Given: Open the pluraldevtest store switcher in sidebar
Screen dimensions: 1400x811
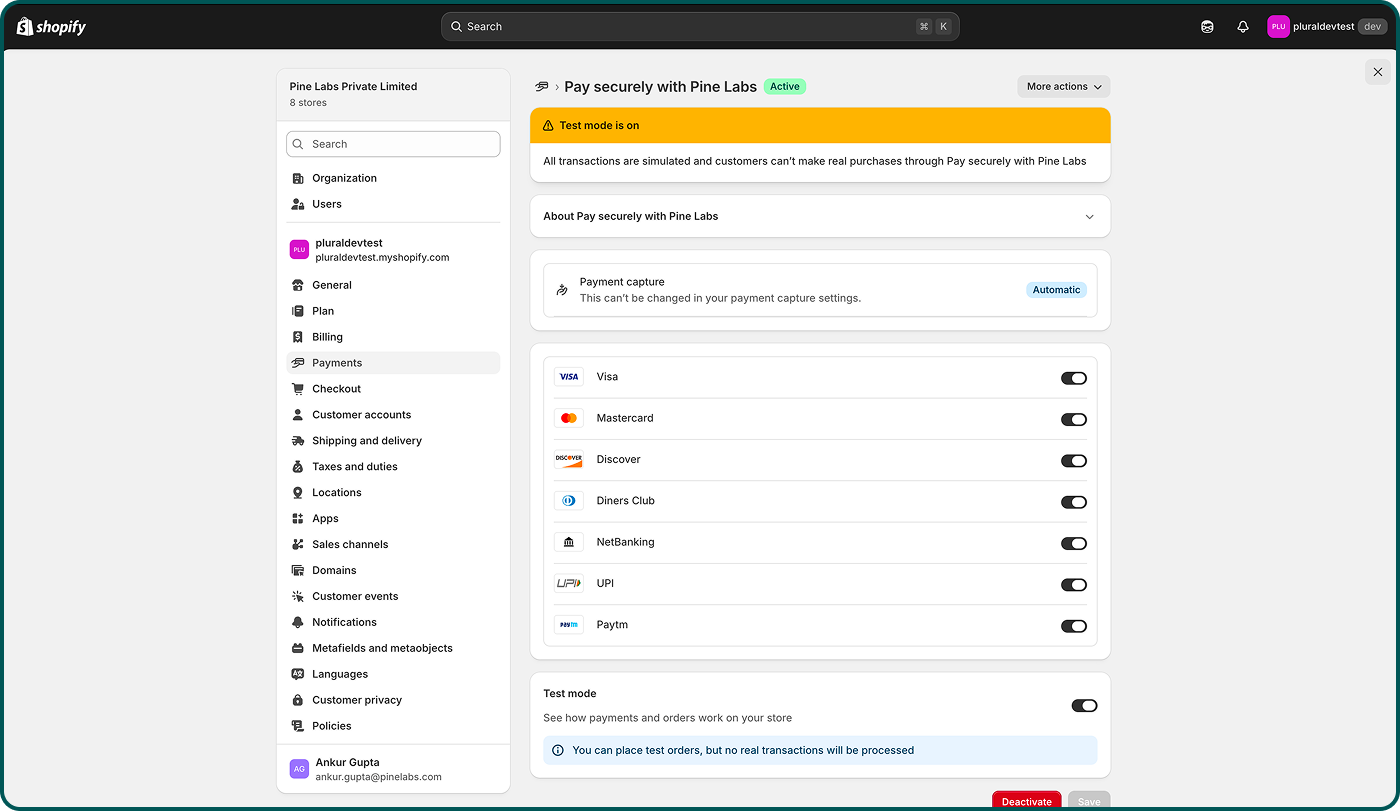Looking at the screenshot, I should (x=393, y=250).
